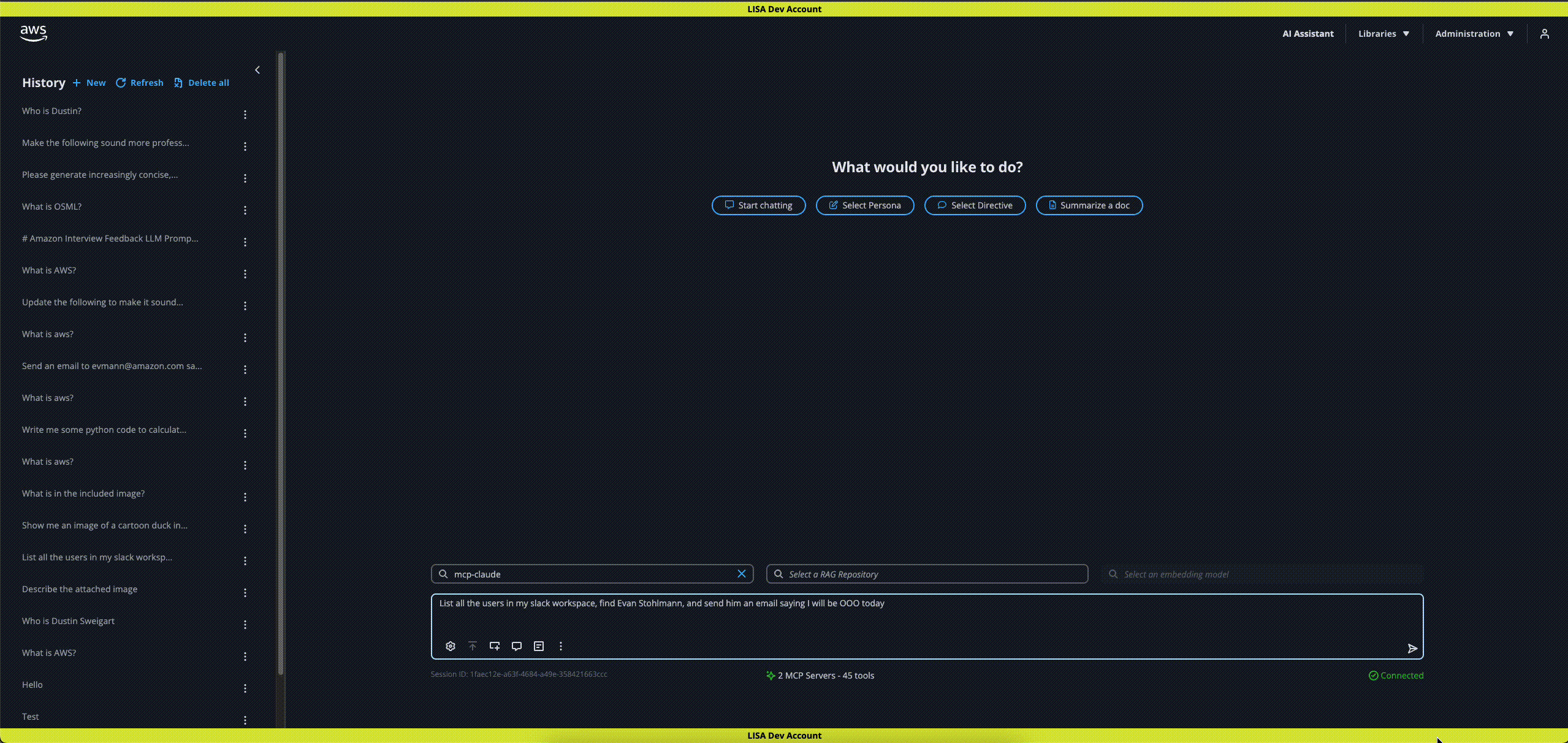1568x743 pixels.
Task: Expand the Libraries dropdown menu
Action: [x=1383, y=34]
